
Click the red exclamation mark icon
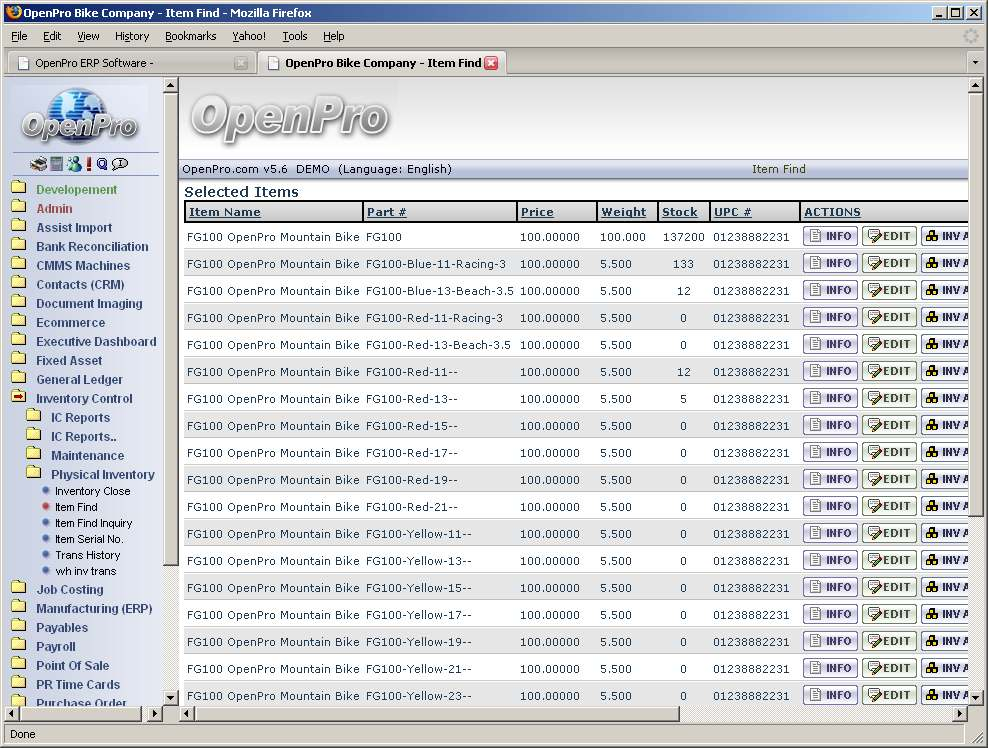pyautogui.click(x=89, y=164)
